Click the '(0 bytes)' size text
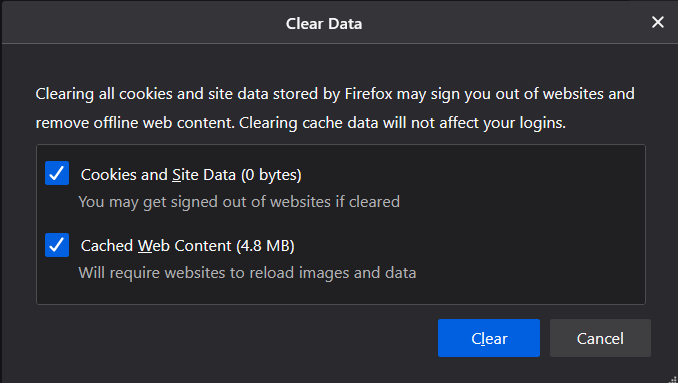678x383 pixels. click(x=271, y=175)
